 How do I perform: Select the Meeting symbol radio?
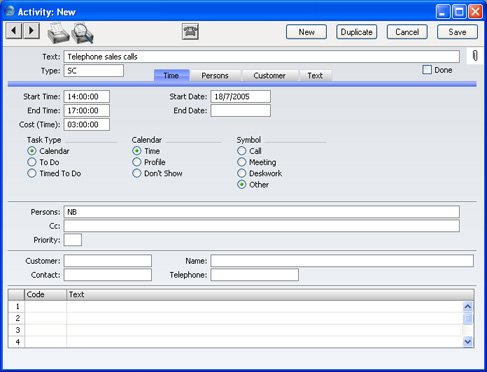coord(242,162)
